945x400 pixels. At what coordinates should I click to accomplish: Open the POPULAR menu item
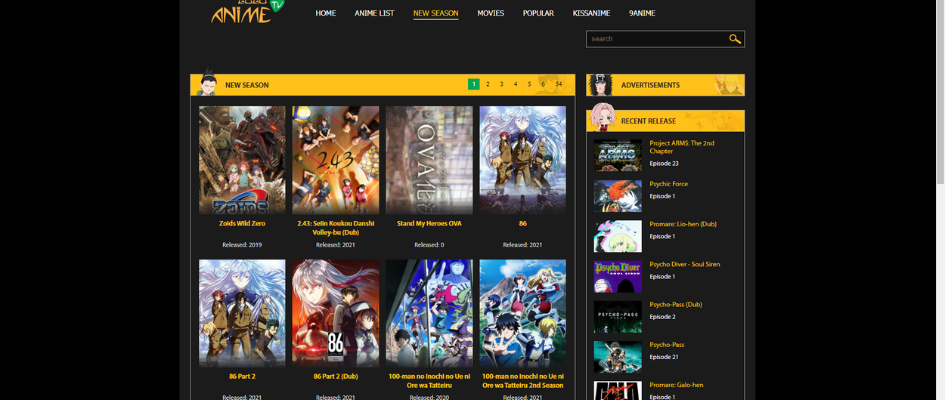[x=538, y=13]
